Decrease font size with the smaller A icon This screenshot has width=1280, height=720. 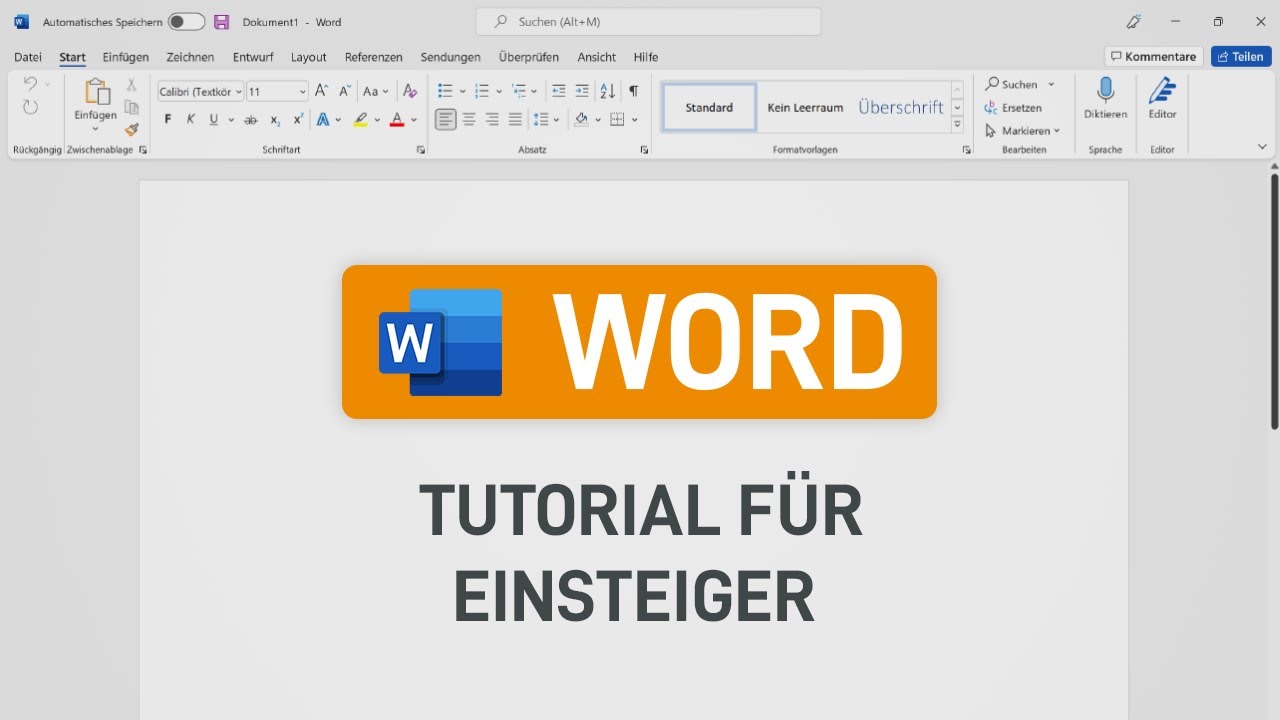click(345, 91)
